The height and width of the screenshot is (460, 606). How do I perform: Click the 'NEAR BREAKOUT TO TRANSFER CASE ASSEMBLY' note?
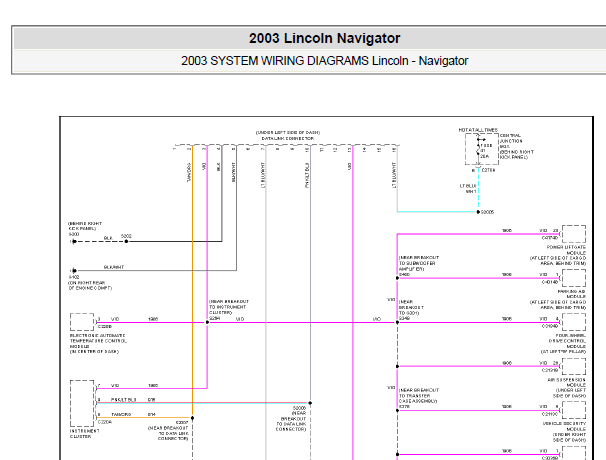419,396
